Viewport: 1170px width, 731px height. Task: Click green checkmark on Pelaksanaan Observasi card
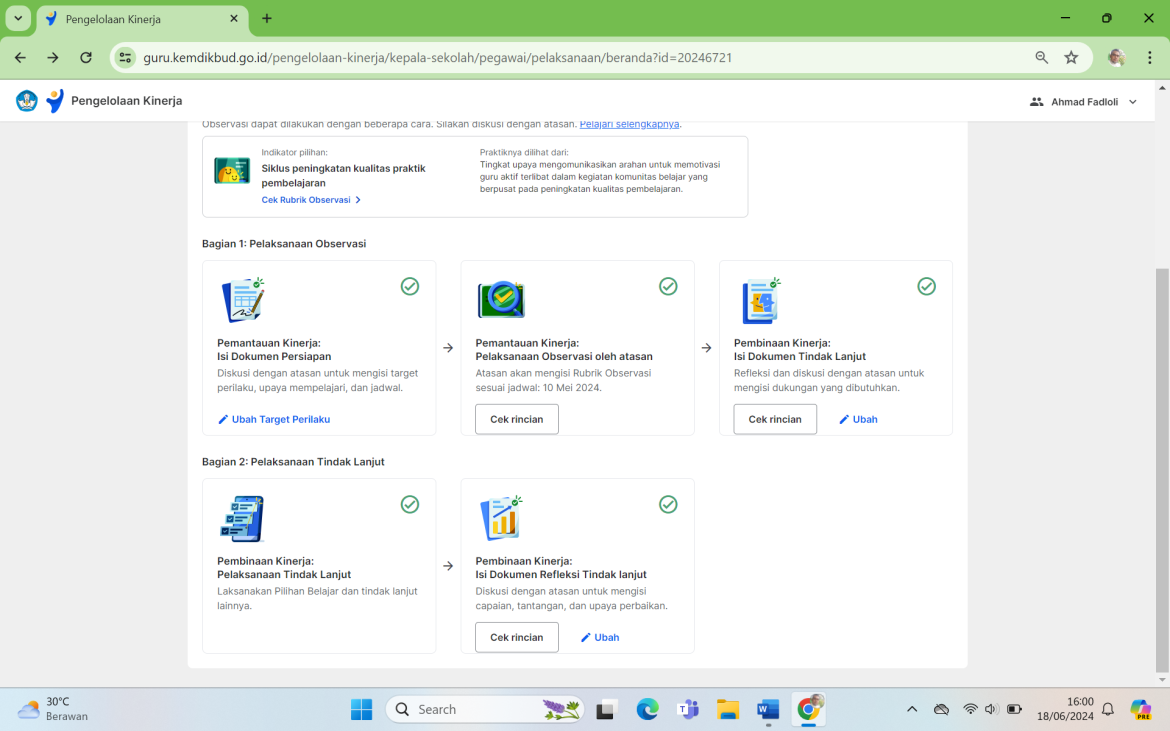tap(668, 287)
